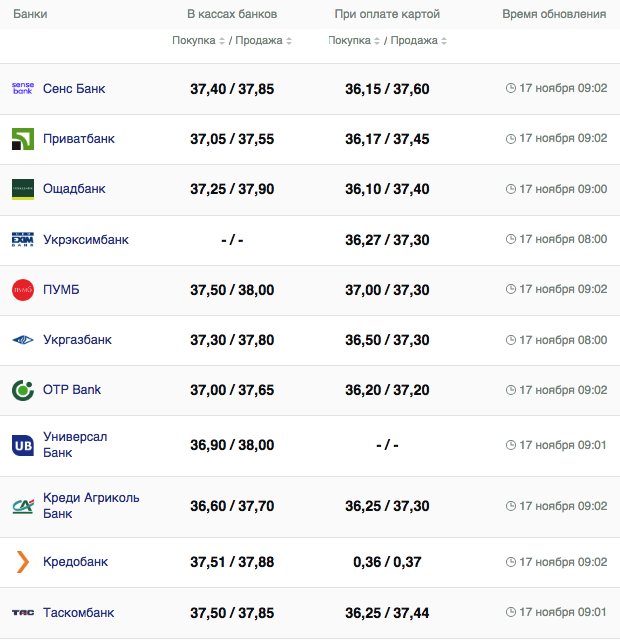Click the Универсал Банк UB logo
Screen dimensions: 620x640
(23, 445)
